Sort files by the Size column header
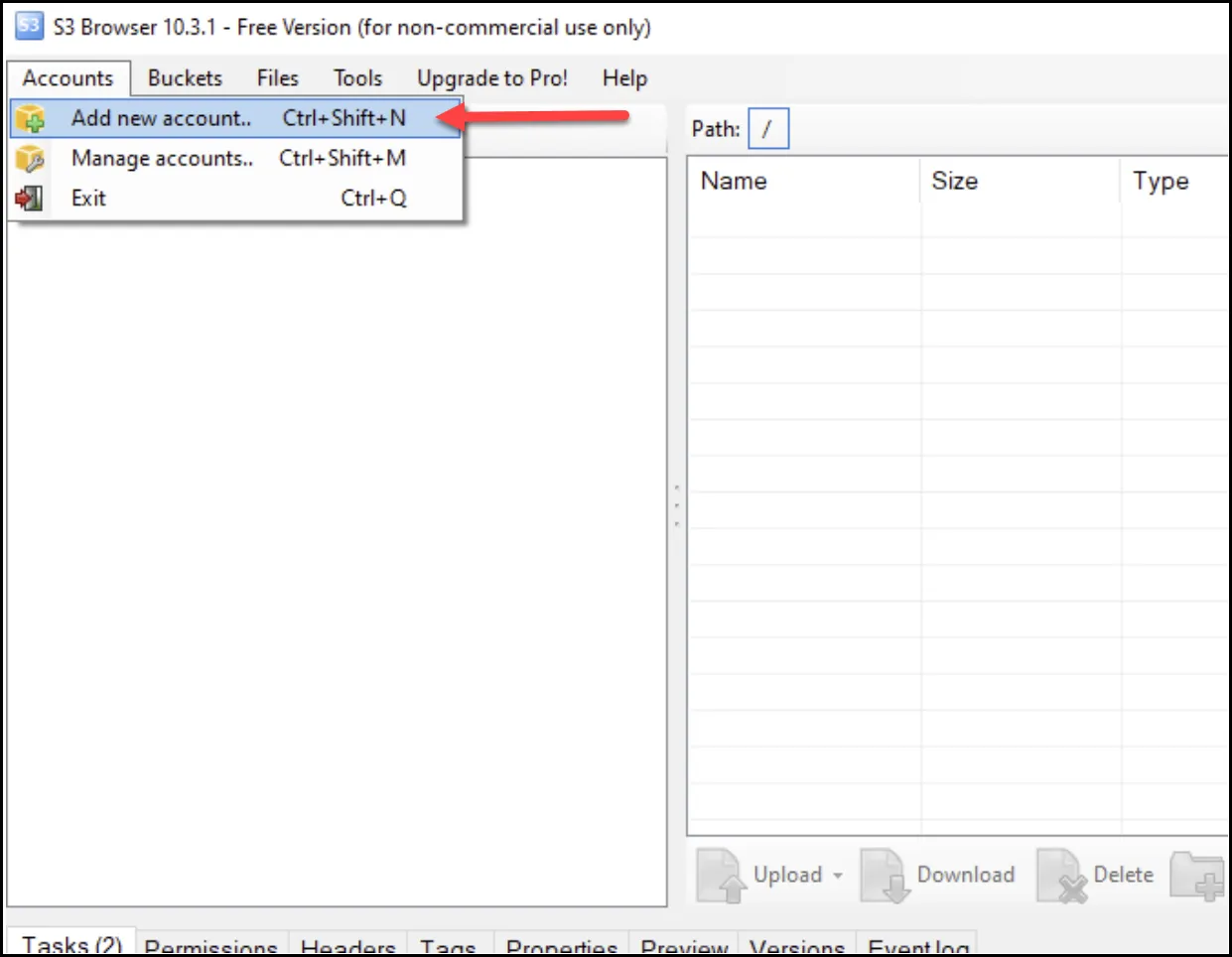The image size is (1232, 957). [x=1021, y=181]
